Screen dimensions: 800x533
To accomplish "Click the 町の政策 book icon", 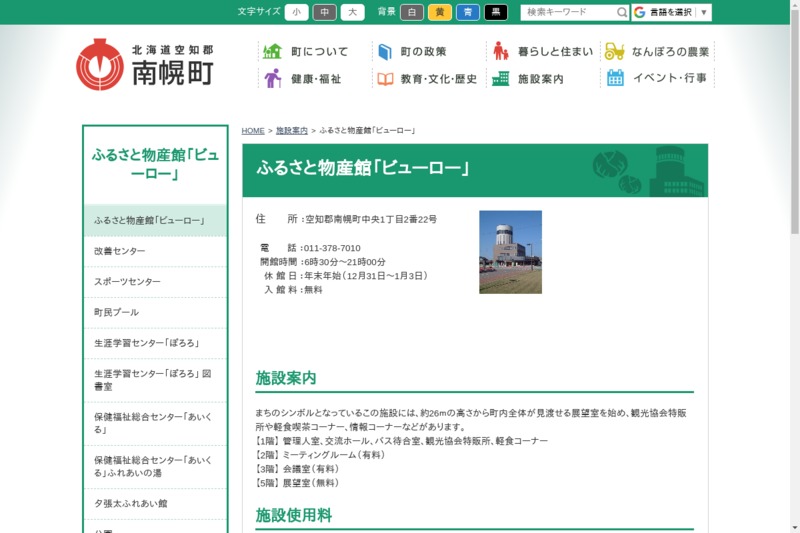I will [384, 51].
